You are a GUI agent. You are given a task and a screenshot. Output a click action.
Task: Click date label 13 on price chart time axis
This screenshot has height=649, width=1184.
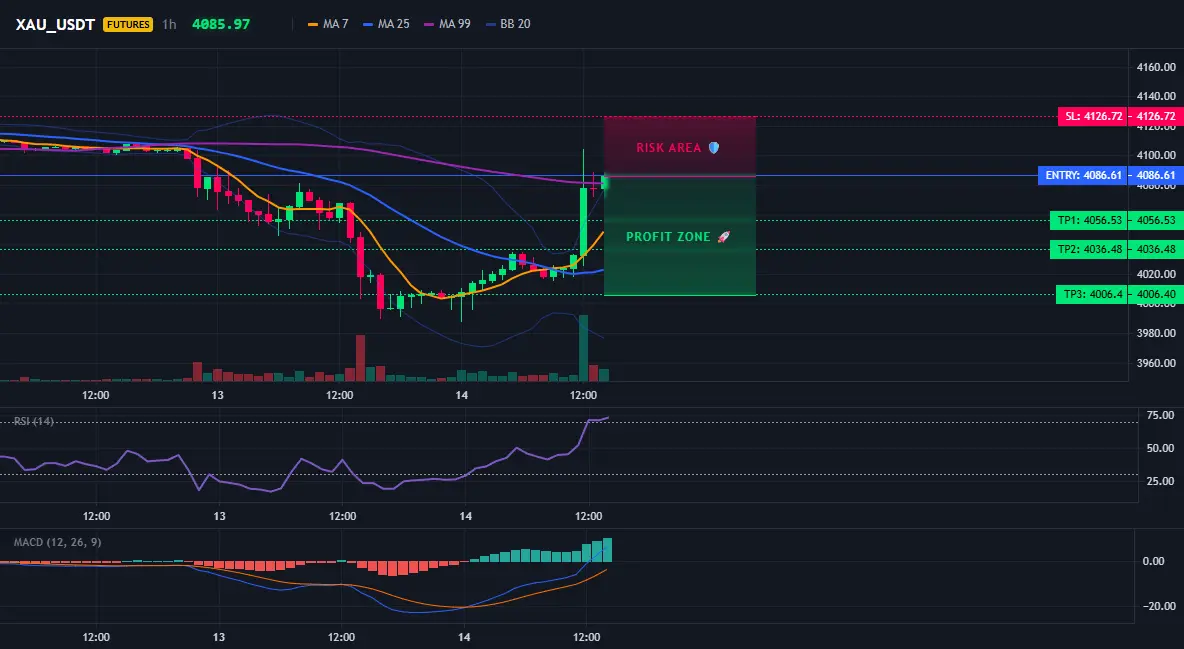coord(217,395)
